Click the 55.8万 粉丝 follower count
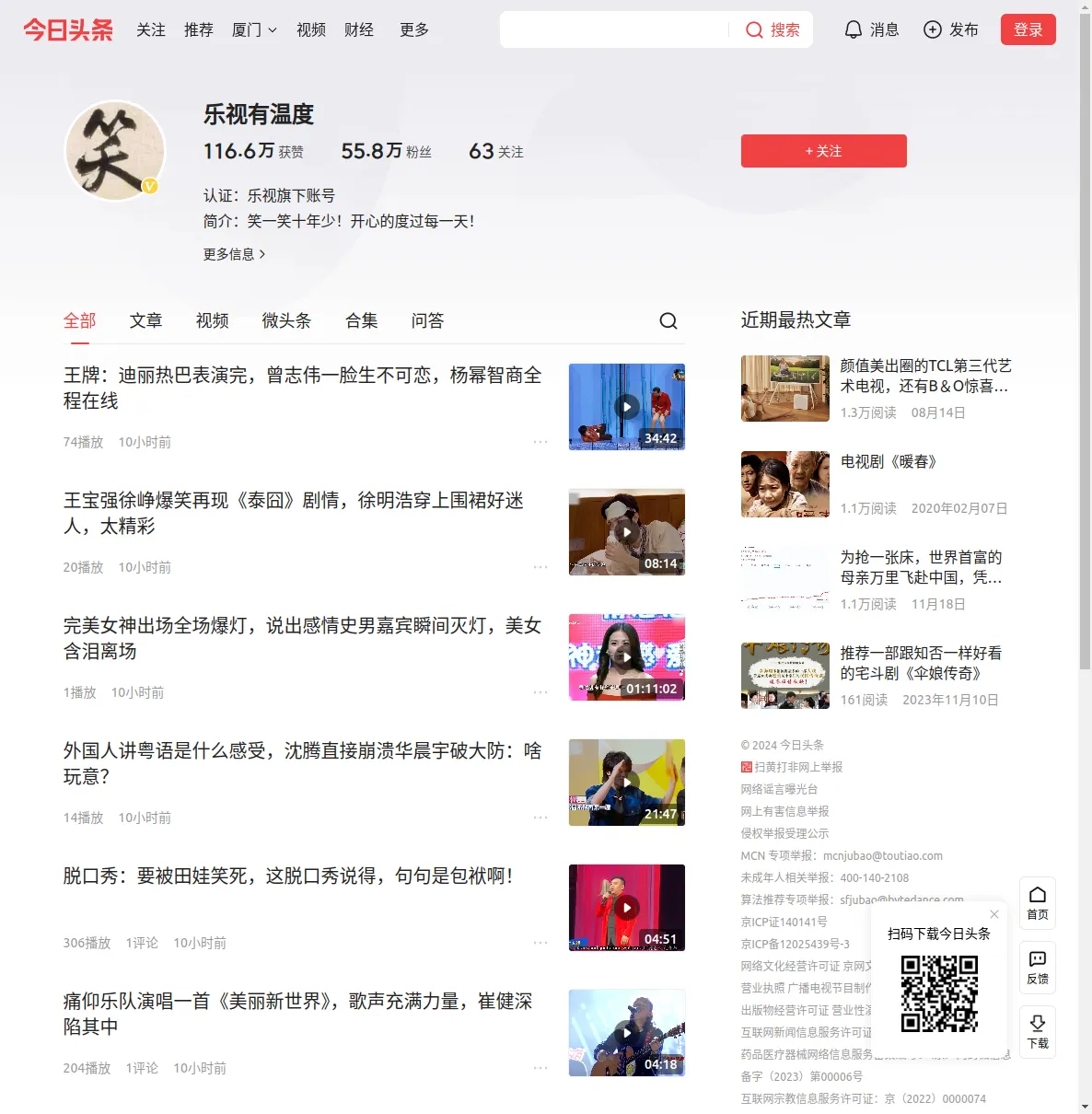This screenshot has height=1114, width=1092. [387, 151]
